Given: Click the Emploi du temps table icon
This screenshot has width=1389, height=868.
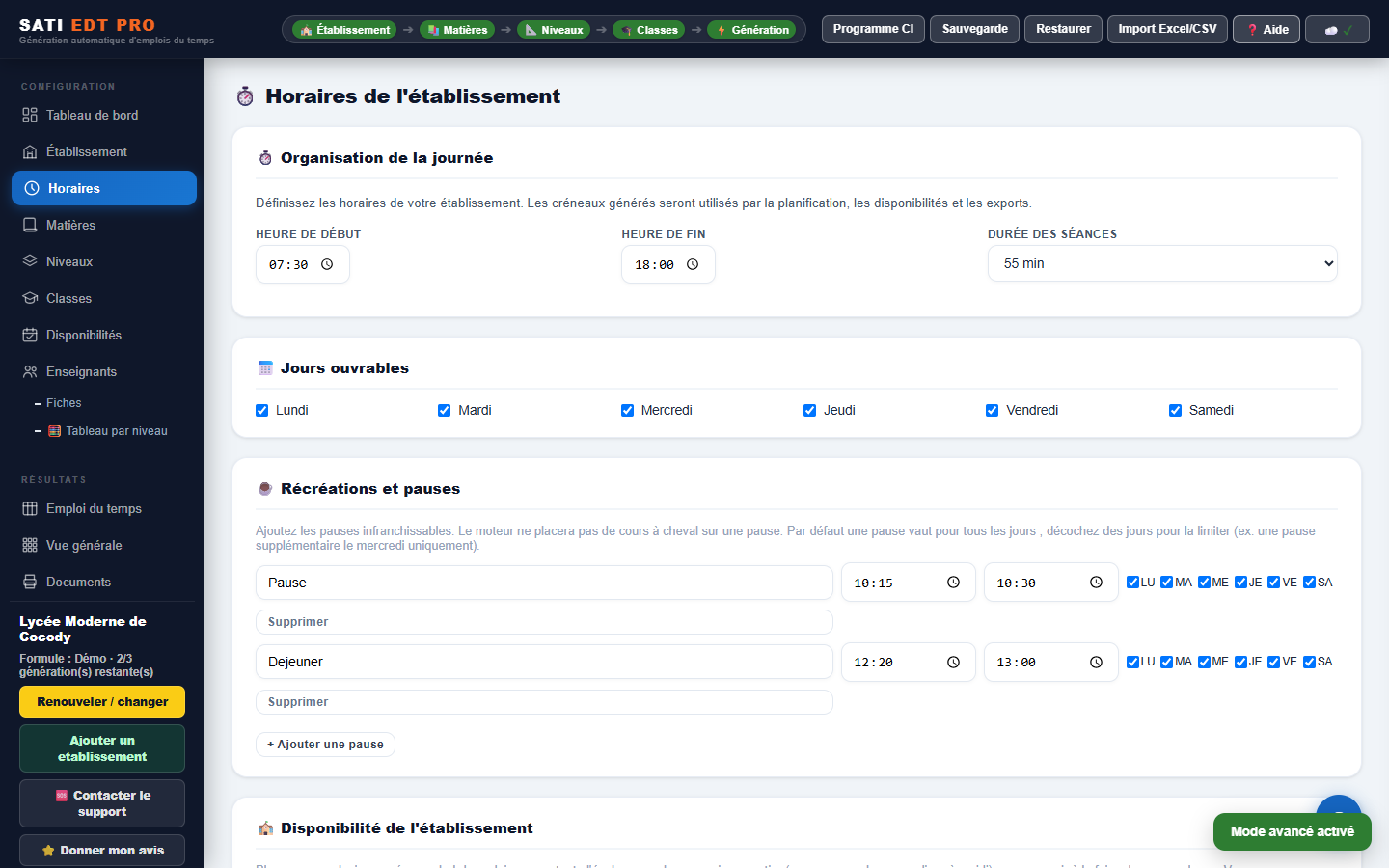Looking at the screenshot, I should tap(30, 509).
